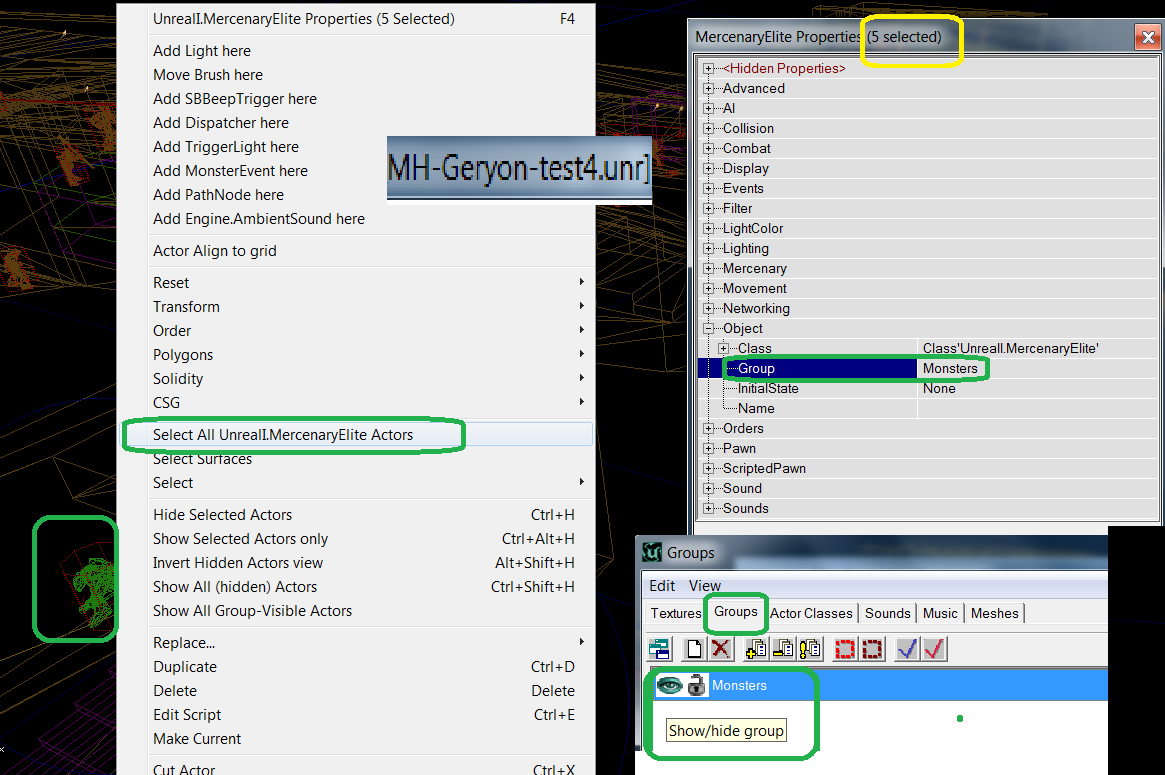Choose Actor Align to grid
The height and width of the screenshot is (775, 1165).
click(x=357, y=251)
